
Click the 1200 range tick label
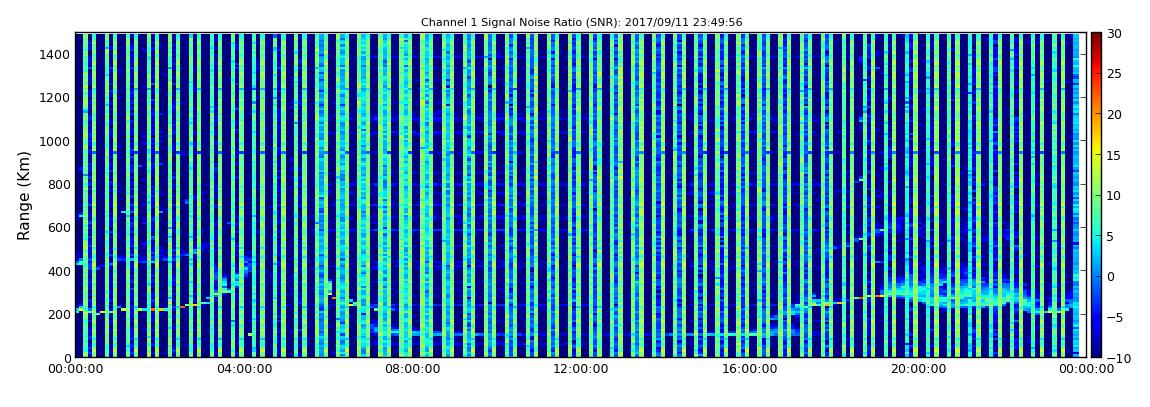(56, 98)
